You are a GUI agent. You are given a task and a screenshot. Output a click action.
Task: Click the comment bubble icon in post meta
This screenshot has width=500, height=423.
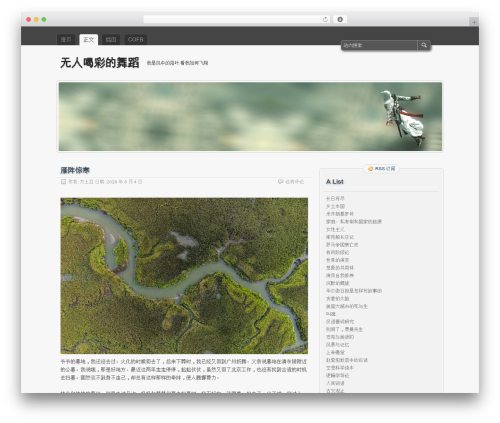[x=280, y=182]
